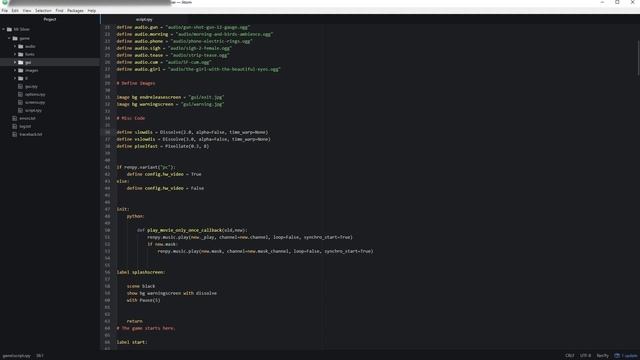Click the script.rpy file icon in tree
Image resolution: width=640 pixels, height=360 pixels.
tap(20, 110)
